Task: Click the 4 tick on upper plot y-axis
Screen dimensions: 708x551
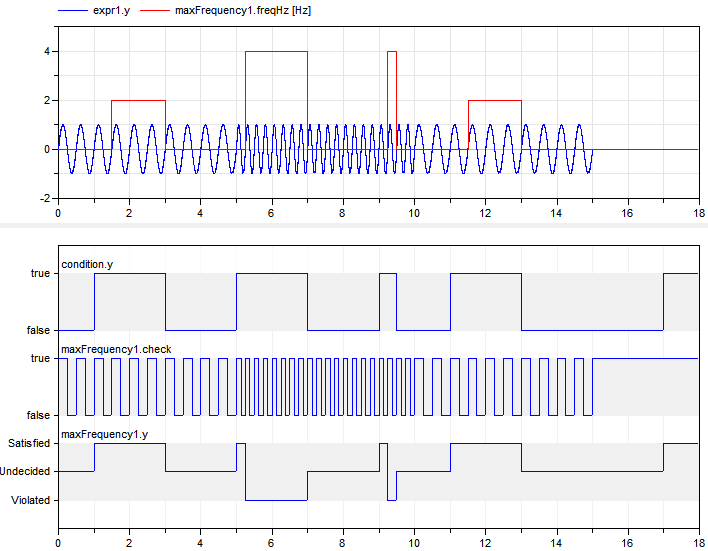Action: (x=48, y=52)
